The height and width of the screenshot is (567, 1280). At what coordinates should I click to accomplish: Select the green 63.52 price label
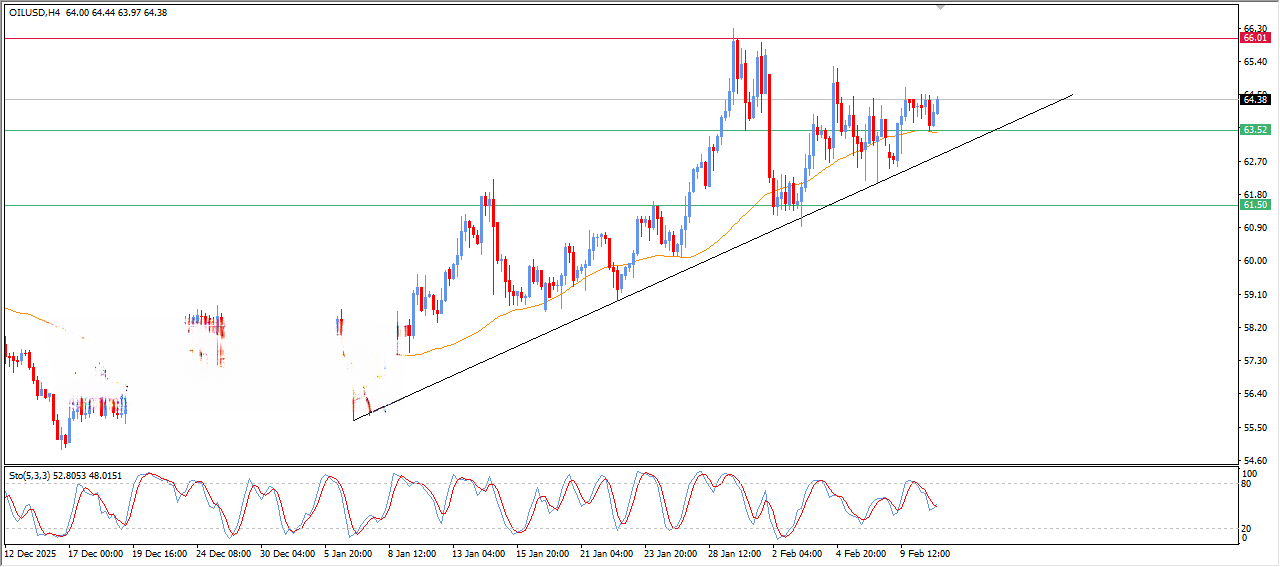[1254, 130]
